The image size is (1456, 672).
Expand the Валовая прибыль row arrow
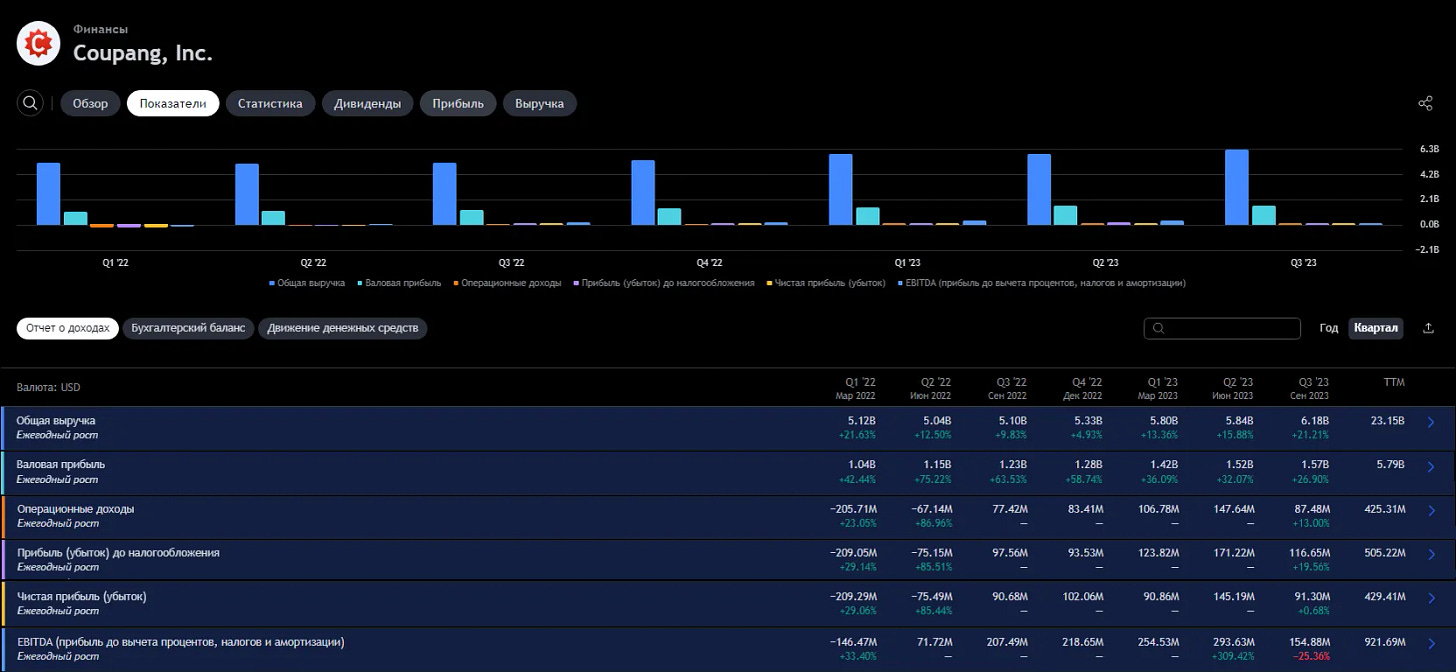coord(1430,466)
